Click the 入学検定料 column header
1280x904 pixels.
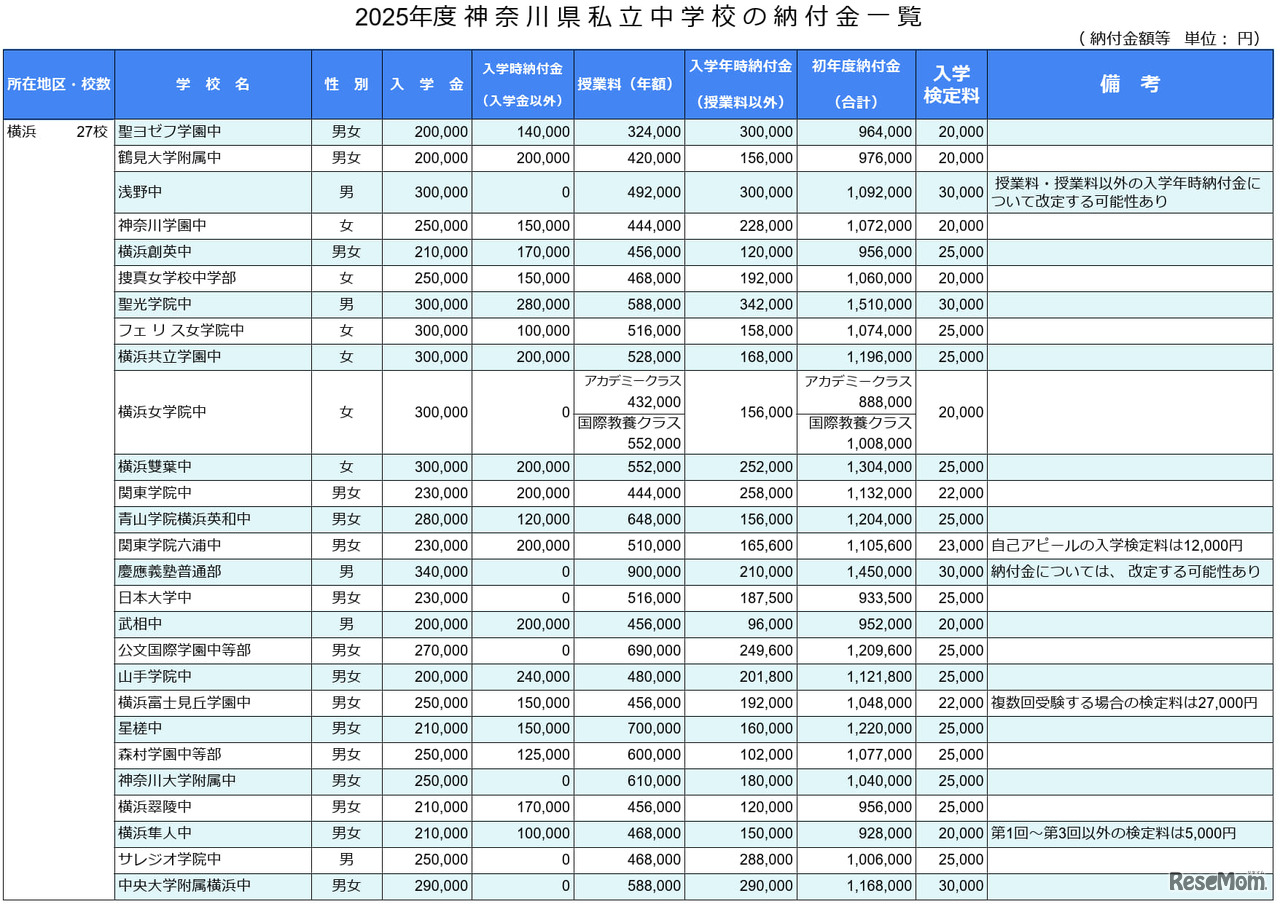coord(952,85)
